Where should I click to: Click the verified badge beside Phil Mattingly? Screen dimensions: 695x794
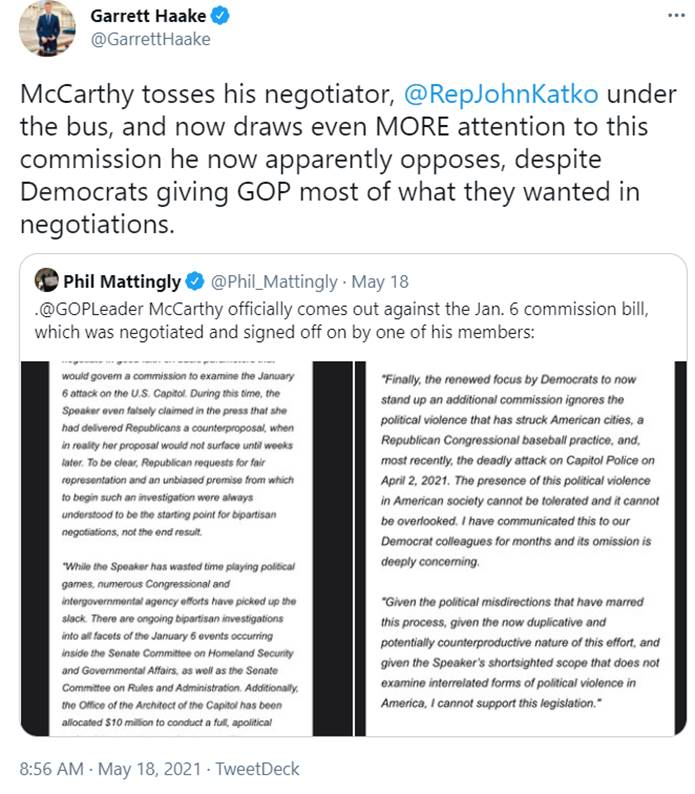tap(197, 282)
